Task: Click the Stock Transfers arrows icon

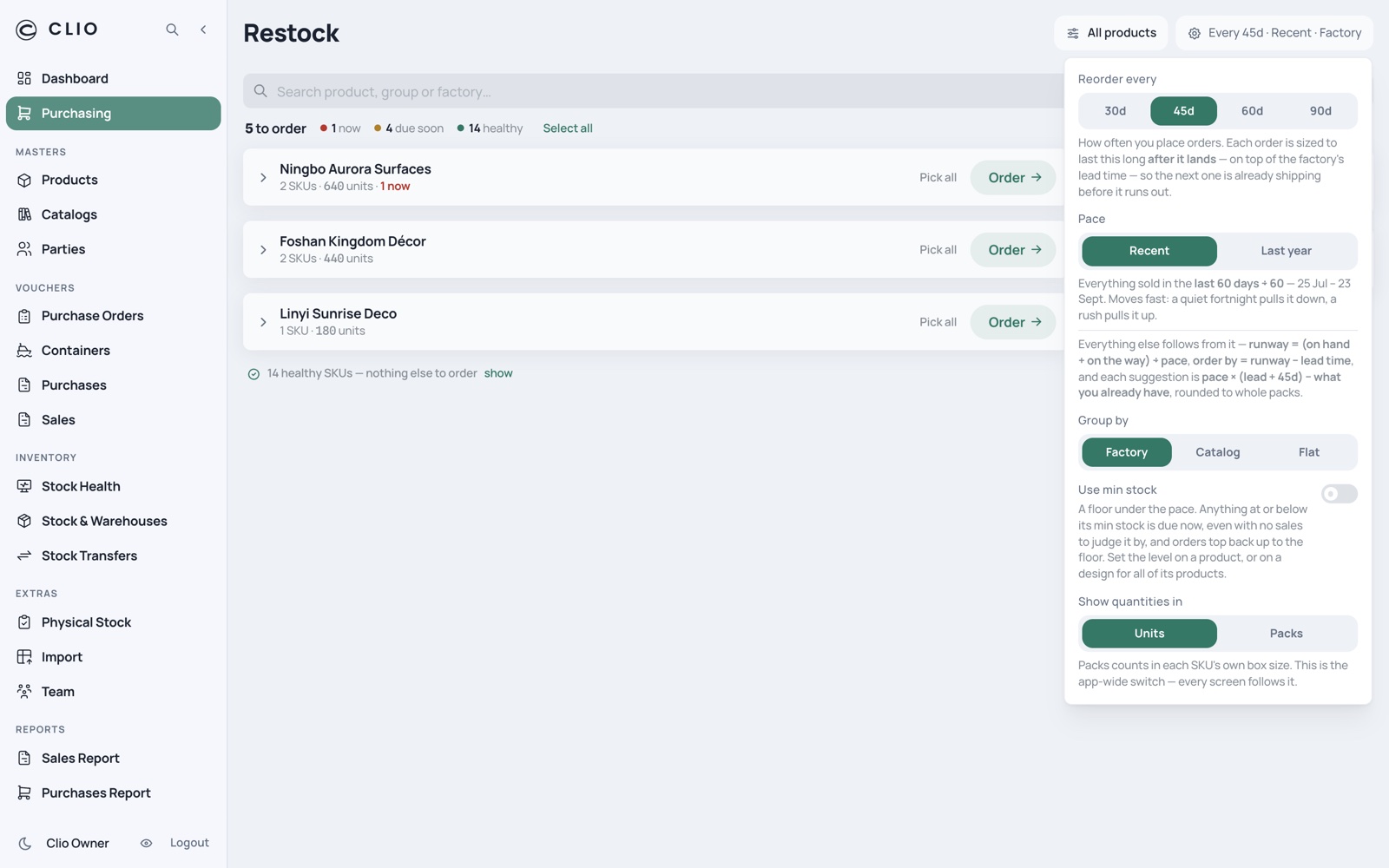Action: pyautogui.click(x=24, y=556)
